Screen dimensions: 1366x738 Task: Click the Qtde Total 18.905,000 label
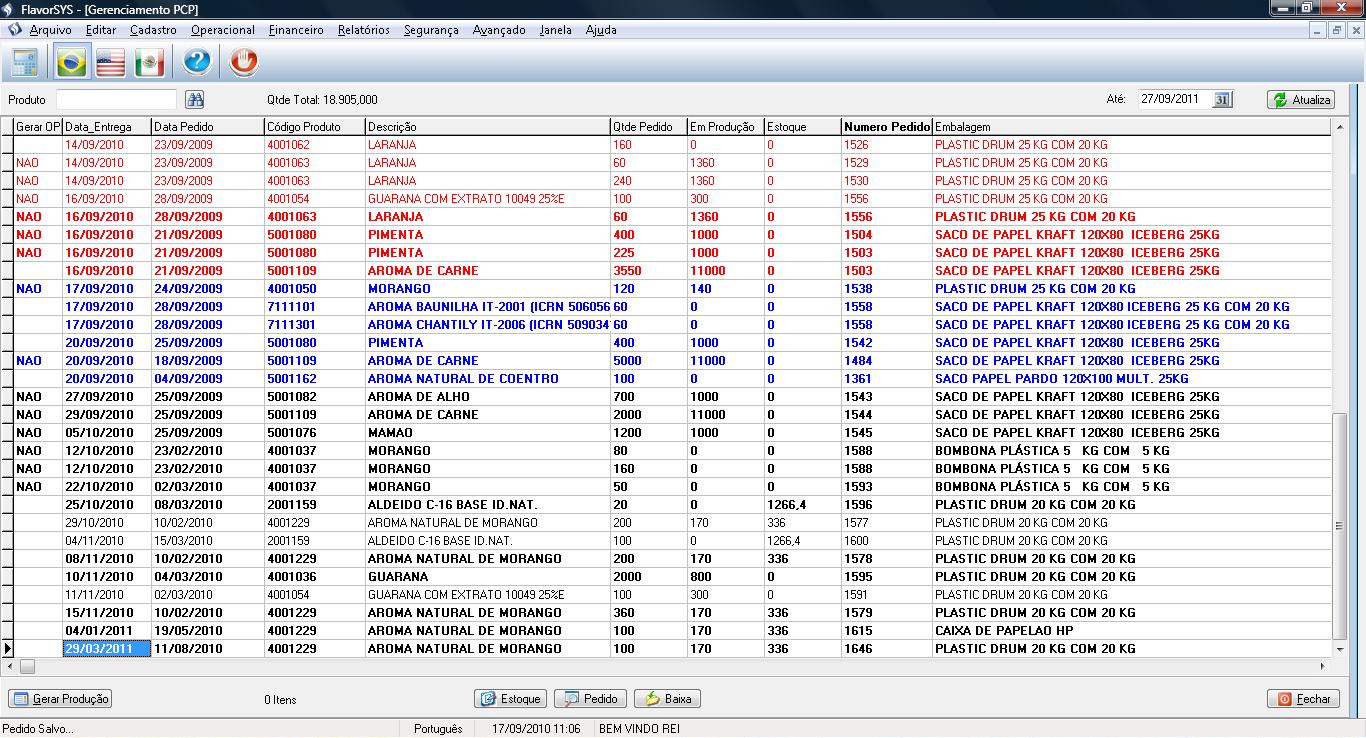coord(322,100)
